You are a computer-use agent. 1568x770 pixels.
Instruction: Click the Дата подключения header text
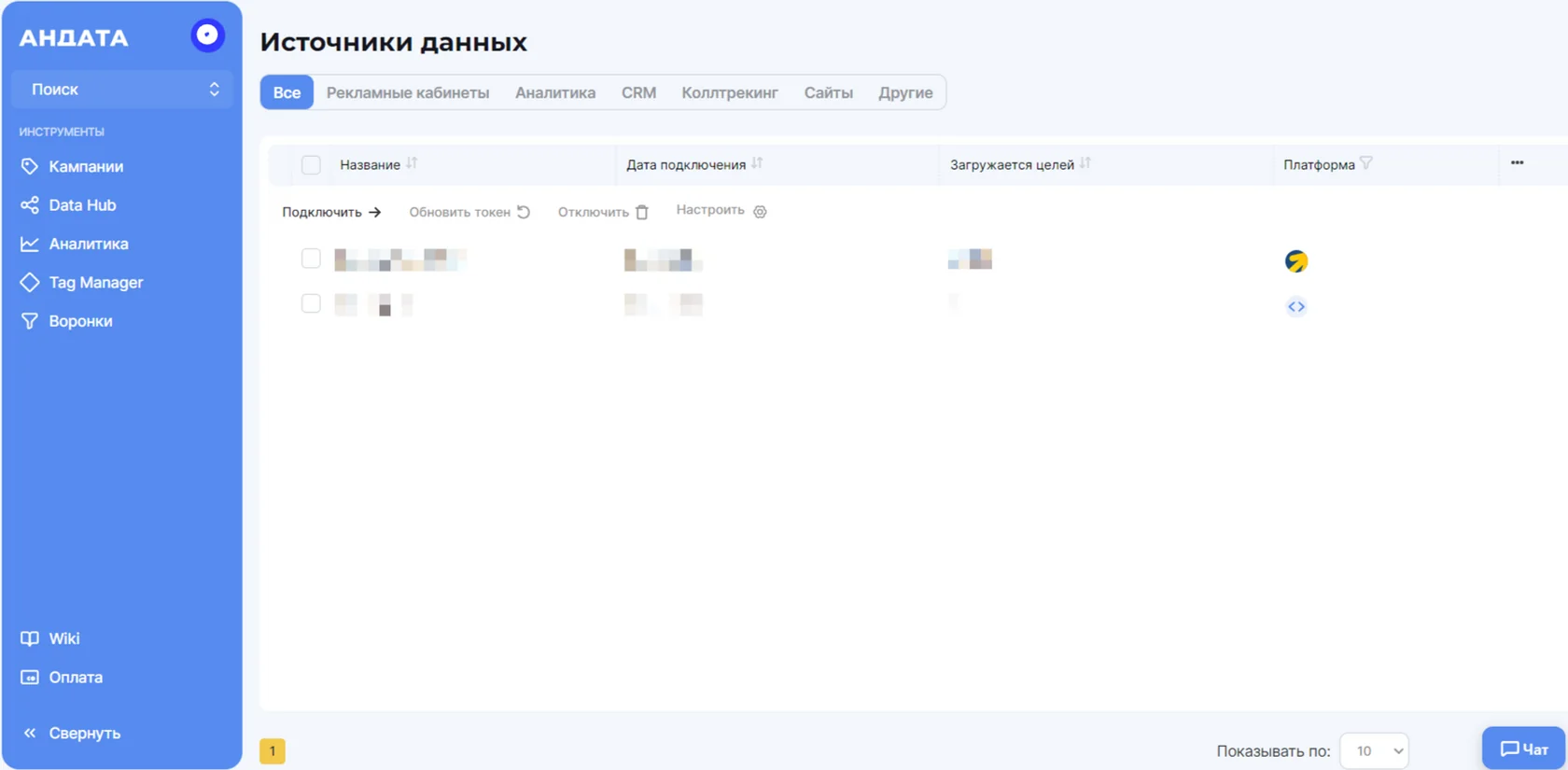[x=686, y=165]
